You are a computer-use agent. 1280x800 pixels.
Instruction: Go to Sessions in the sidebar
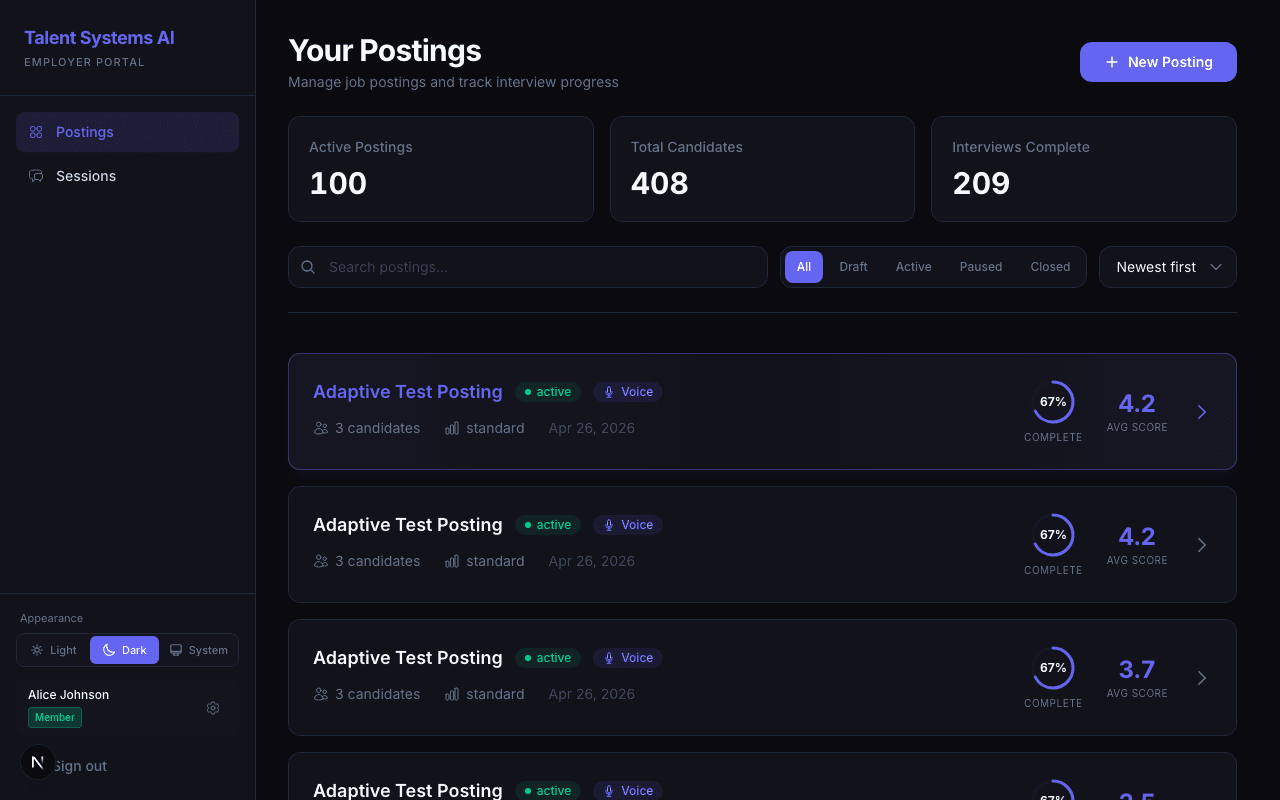[x=127, y=176]
